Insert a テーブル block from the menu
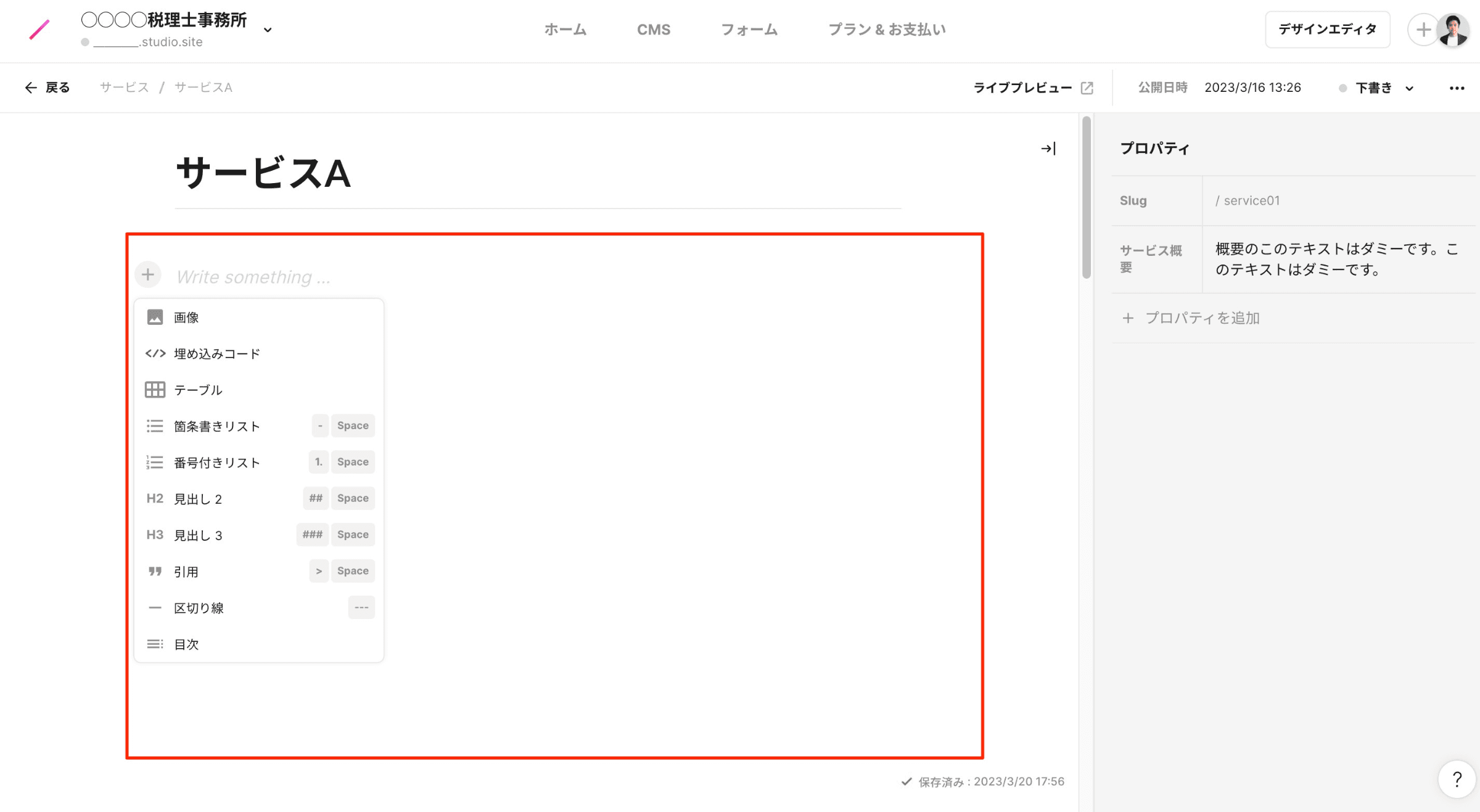1480x812 pixels. pos(198,390)
